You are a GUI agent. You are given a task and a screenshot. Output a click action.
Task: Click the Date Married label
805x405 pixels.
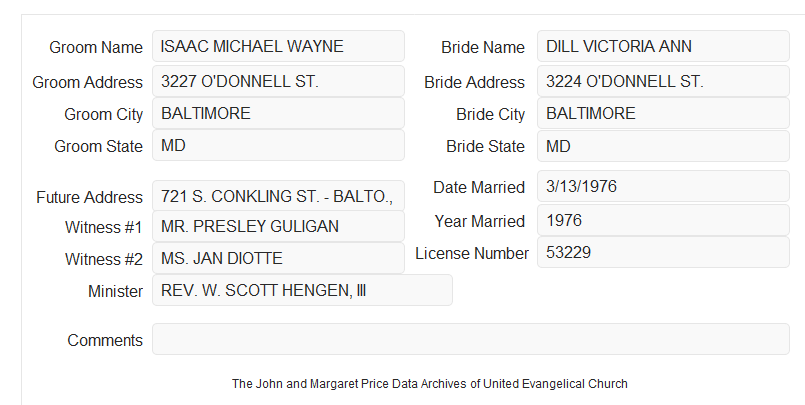479,187
